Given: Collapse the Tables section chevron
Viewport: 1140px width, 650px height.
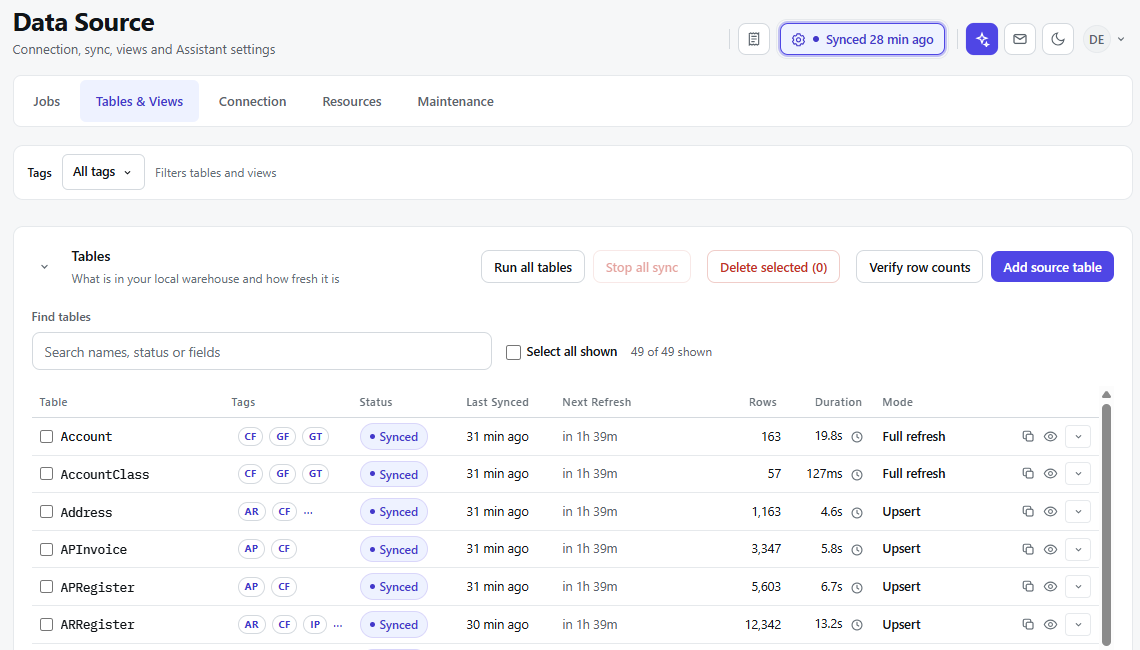Looking at the screenshot, I should click(x=44, y=267).
